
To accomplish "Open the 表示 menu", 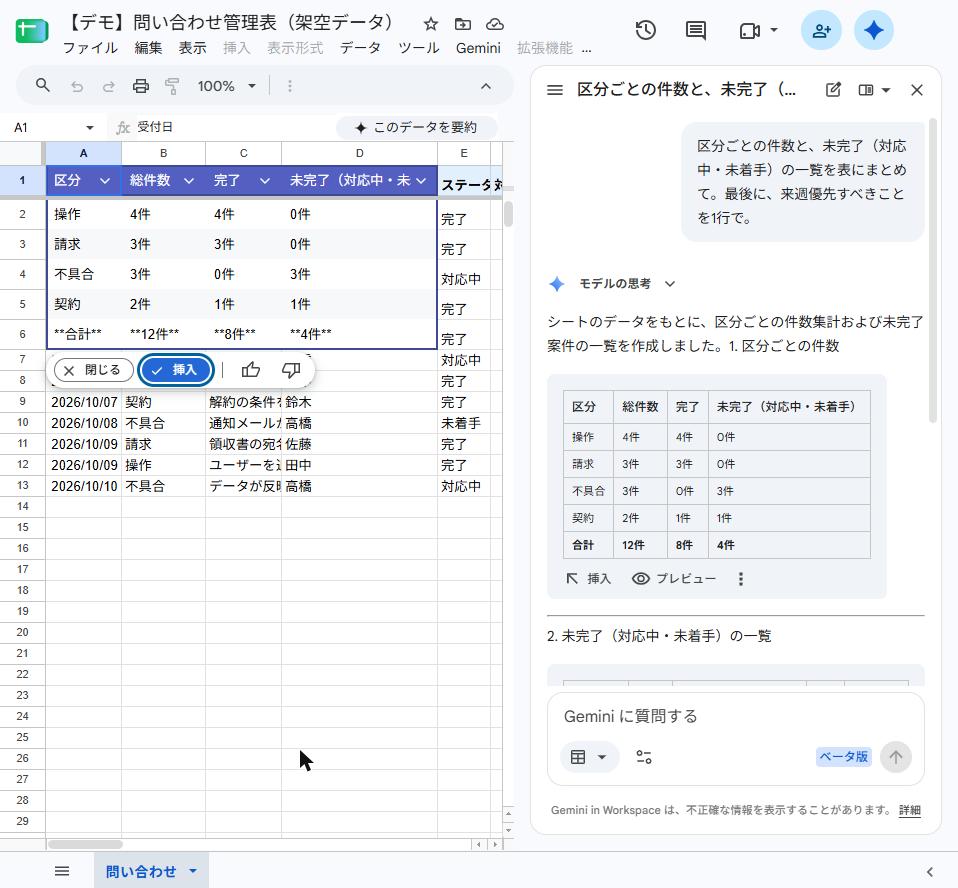I will point(192,48).
